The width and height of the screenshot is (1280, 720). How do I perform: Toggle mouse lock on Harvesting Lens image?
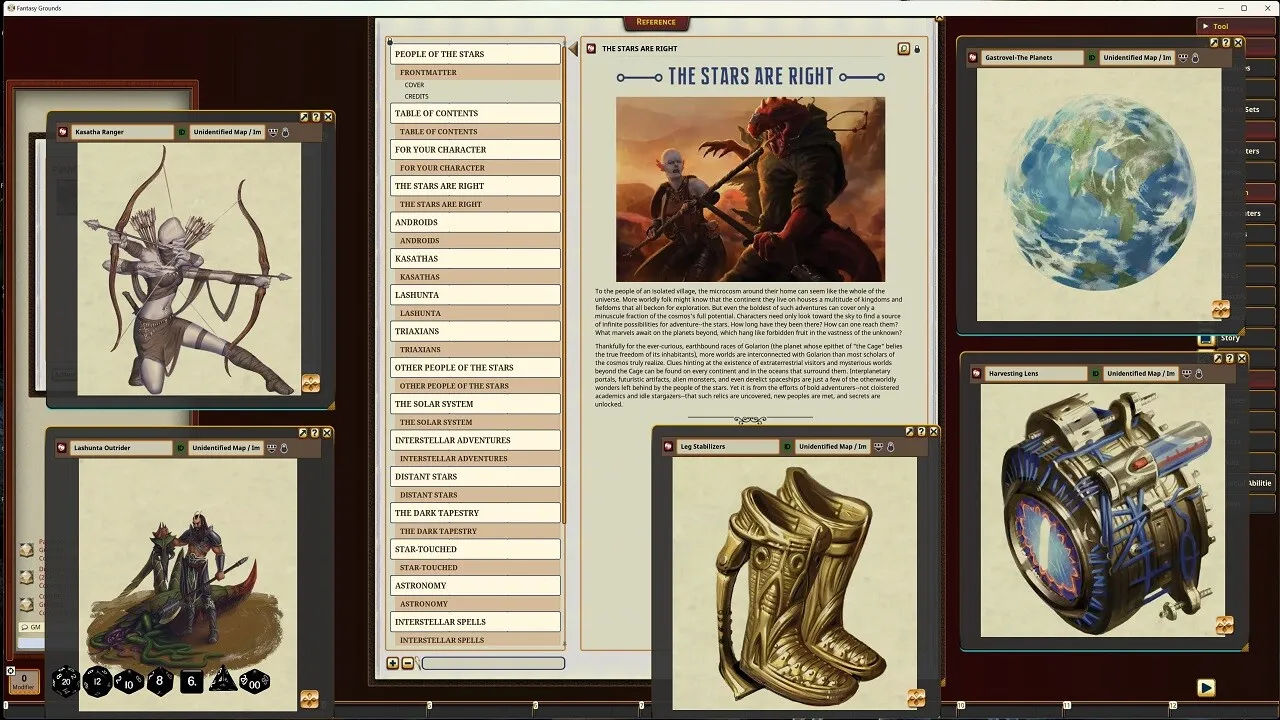point(1198,374)
